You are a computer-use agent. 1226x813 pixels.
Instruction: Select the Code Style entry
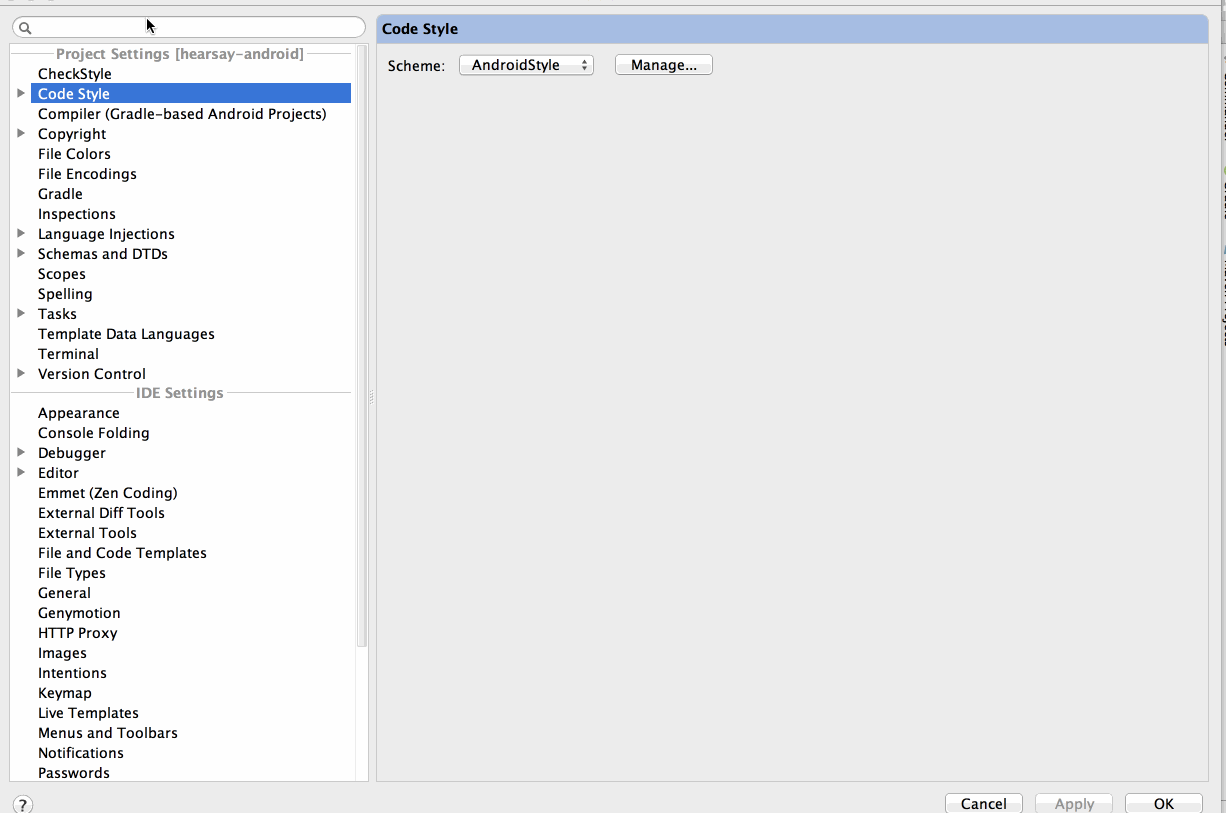click(74, 94)
